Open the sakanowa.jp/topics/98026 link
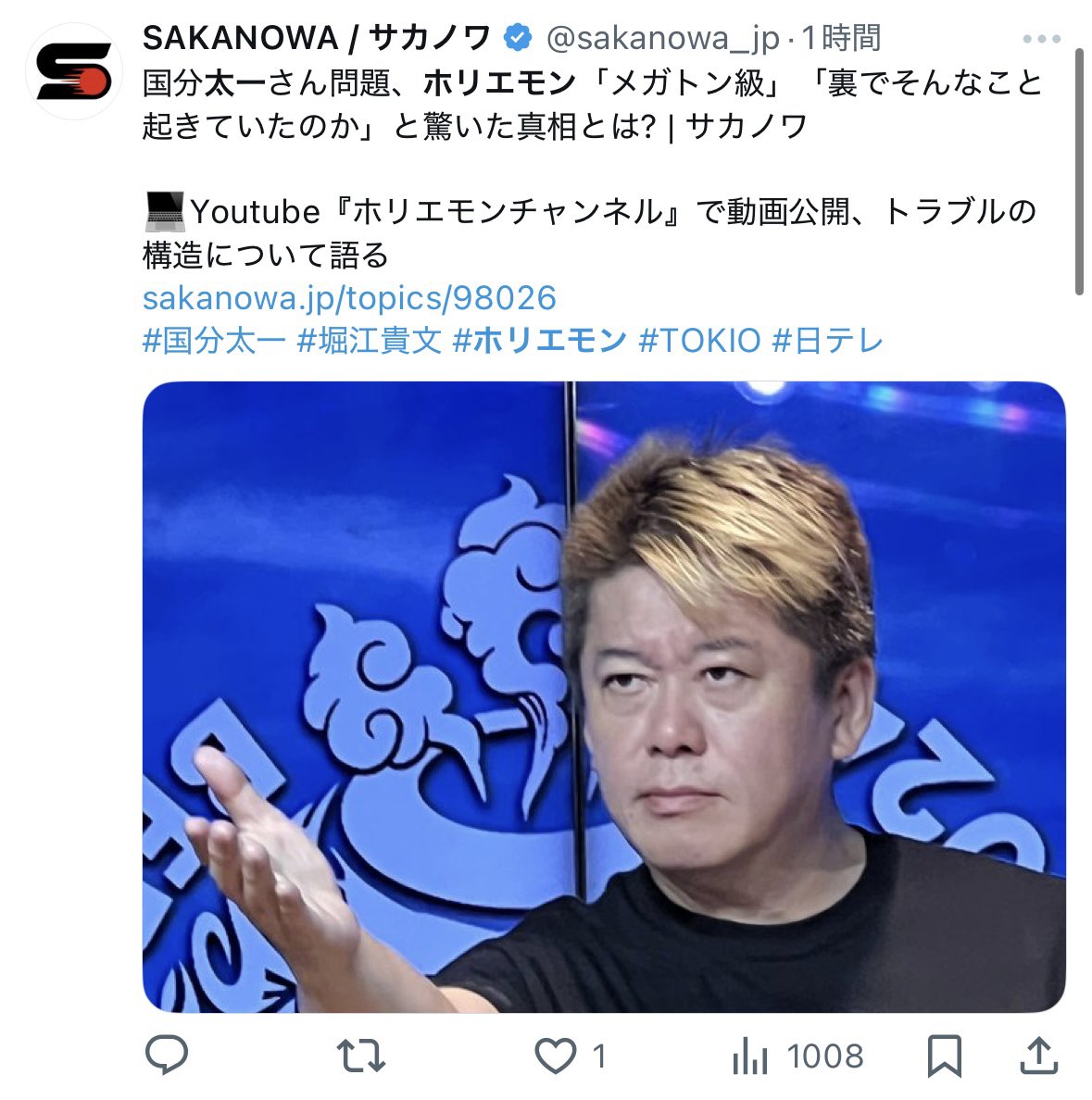 [x=349, y=298]
